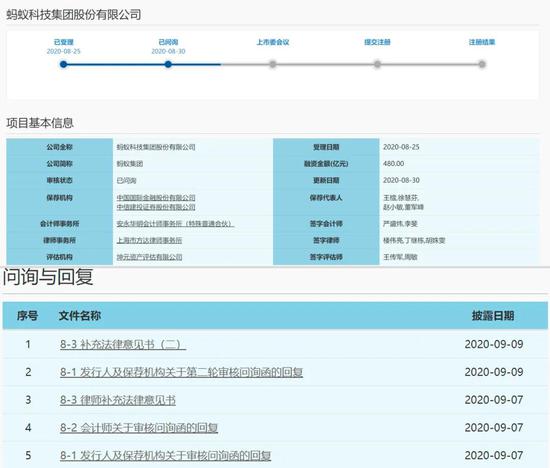This screenshot has width=550, height=468.
Task: Click the 会计师事务所 label cell
Action: [59, 223]
